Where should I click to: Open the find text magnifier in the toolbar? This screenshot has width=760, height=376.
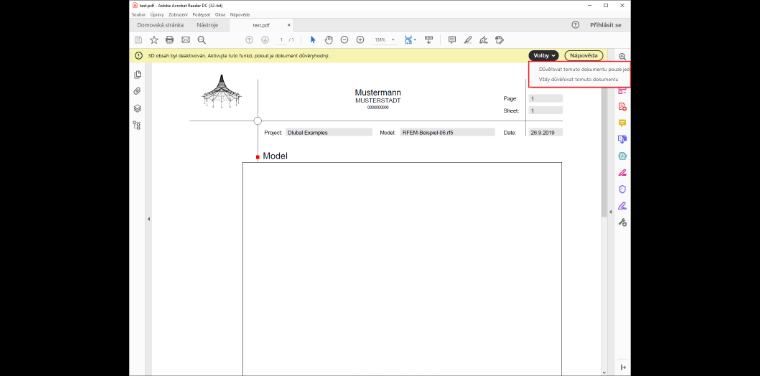pyautogui.click(x=202, y=40)
